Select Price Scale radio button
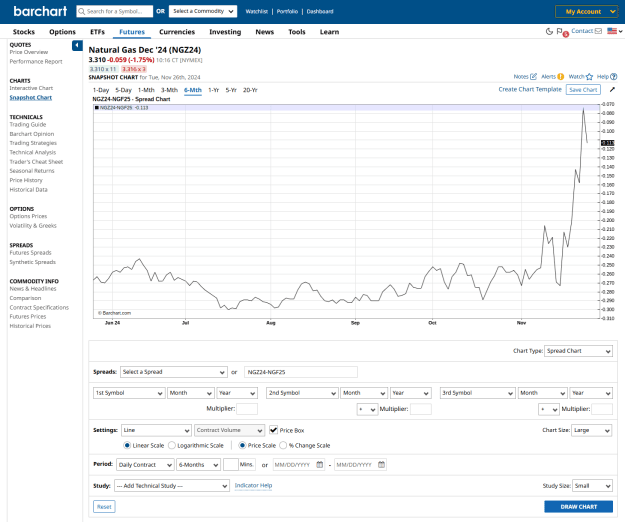Viewport: 625px width, 522px height. (x=242, y=445)
